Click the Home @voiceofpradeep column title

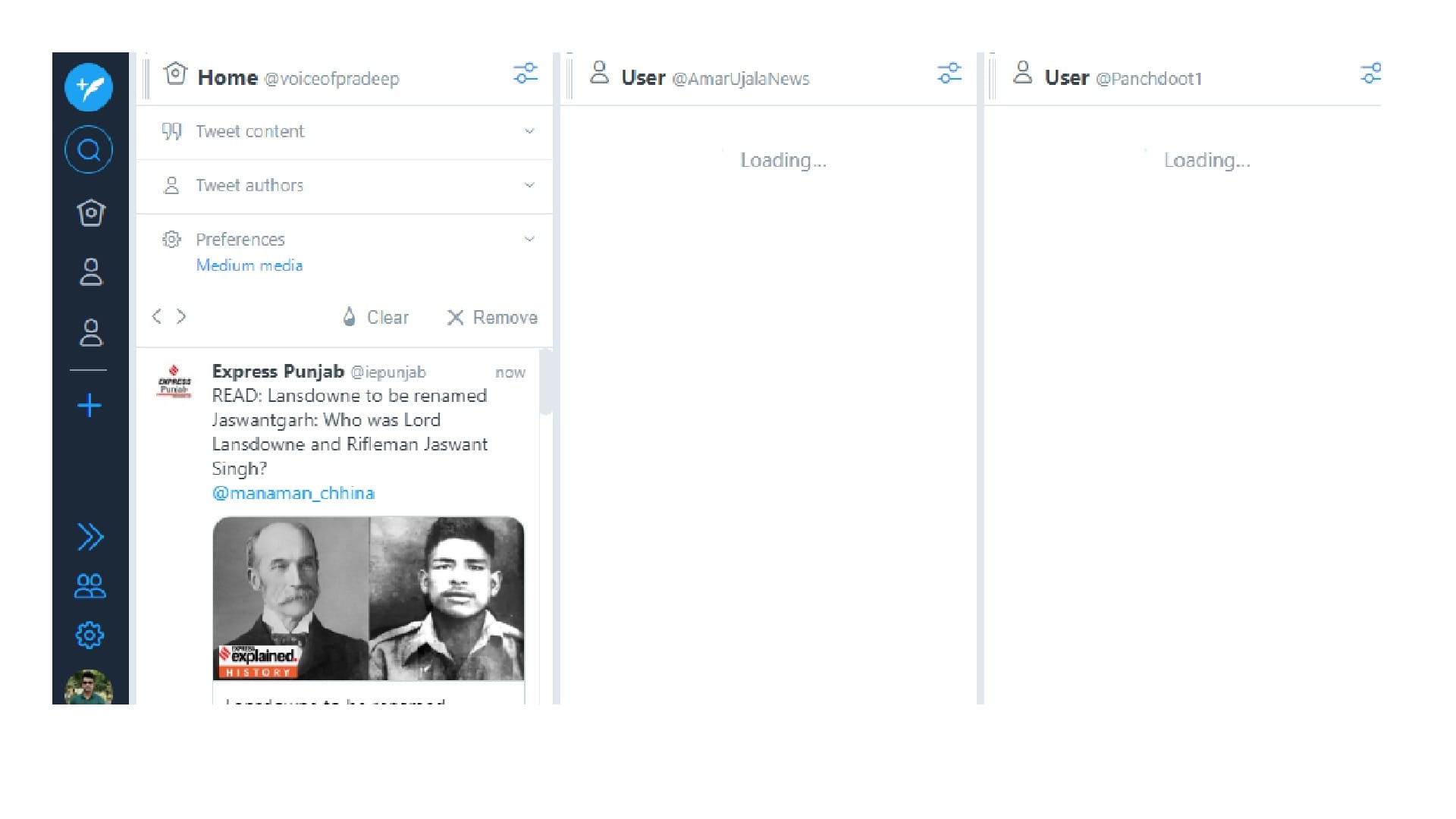click(x=298, y=77)
